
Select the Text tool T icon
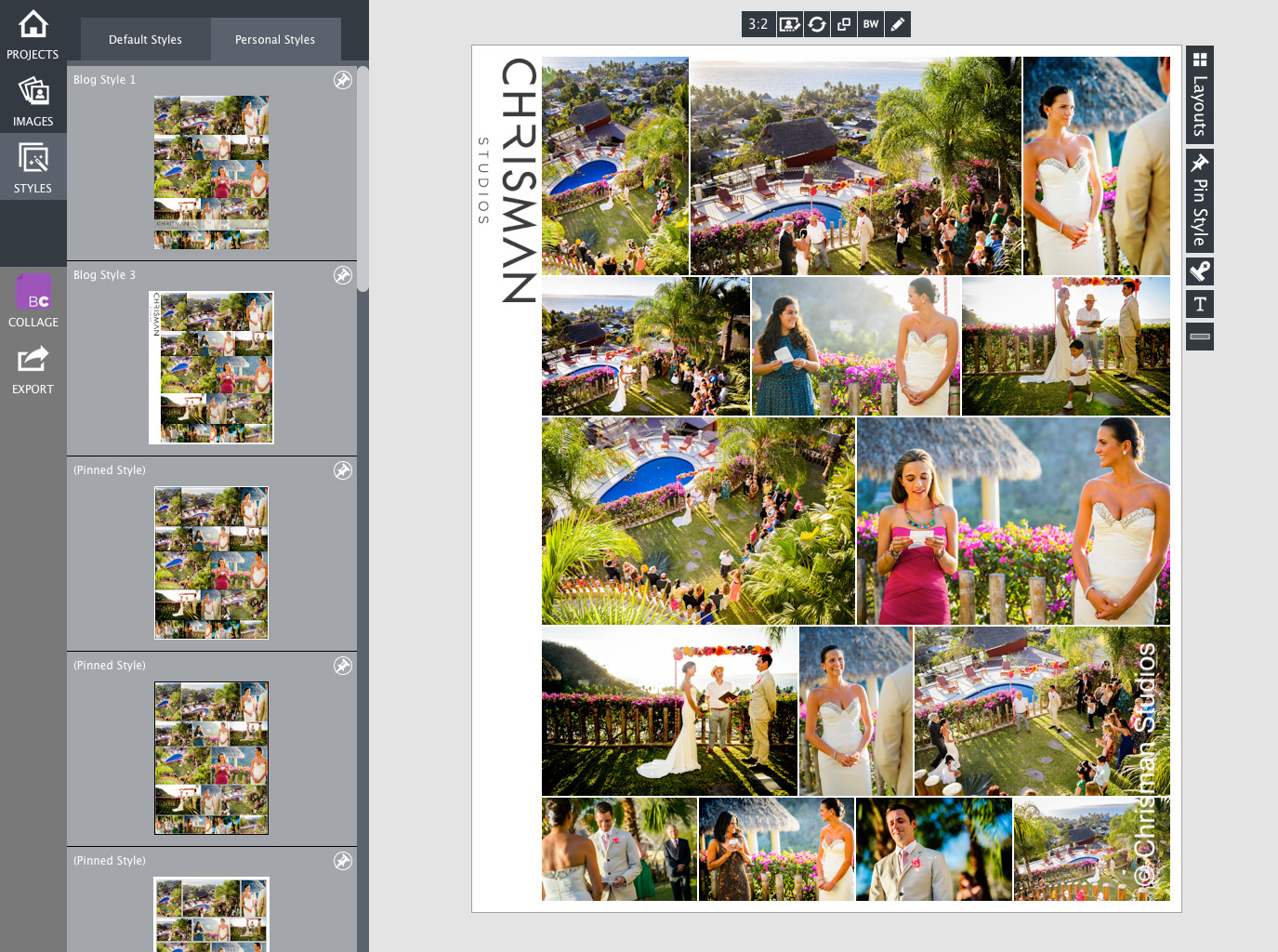pyautogui.click(x=1200, y=304)
